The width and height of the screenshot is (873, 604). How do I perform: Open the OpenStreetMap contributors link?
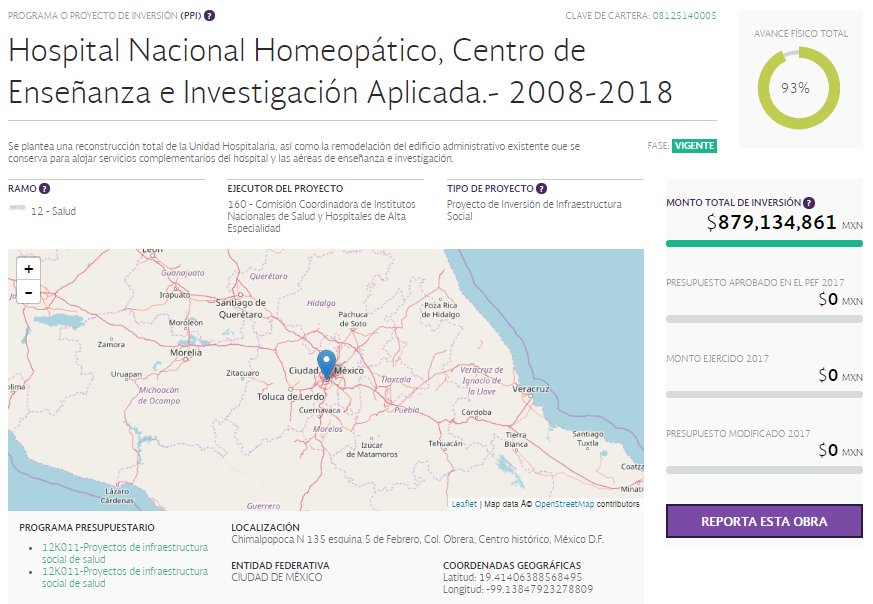564,504
